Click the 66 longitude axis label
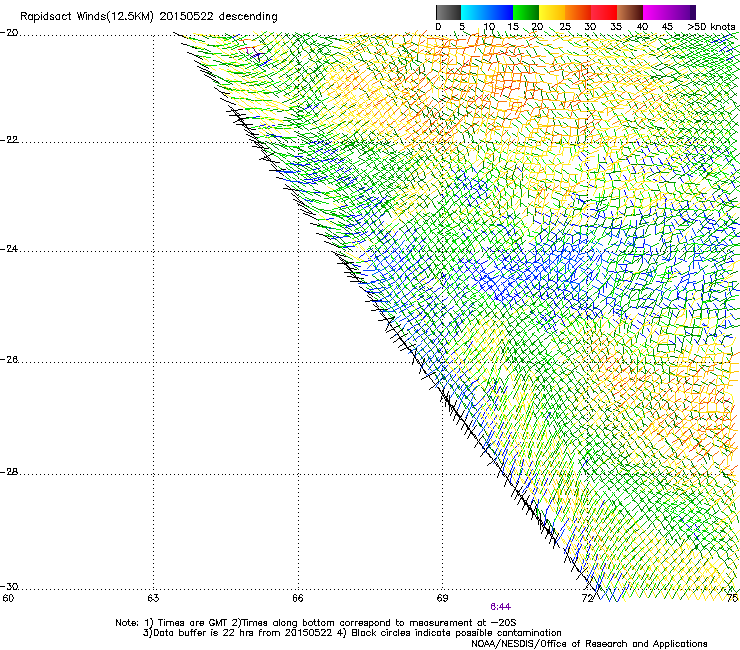 pos(298,599)
